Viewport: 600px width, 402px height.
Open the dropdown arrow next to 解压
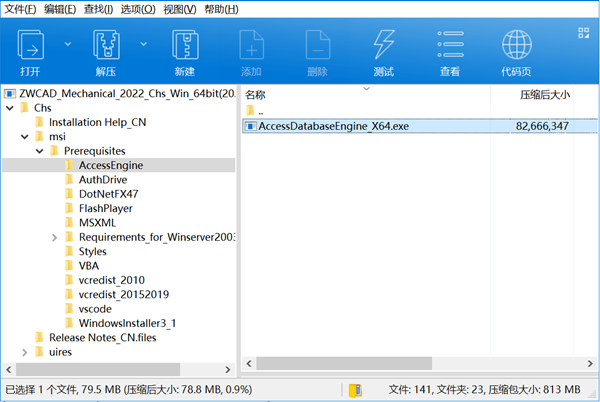point(143,44)
